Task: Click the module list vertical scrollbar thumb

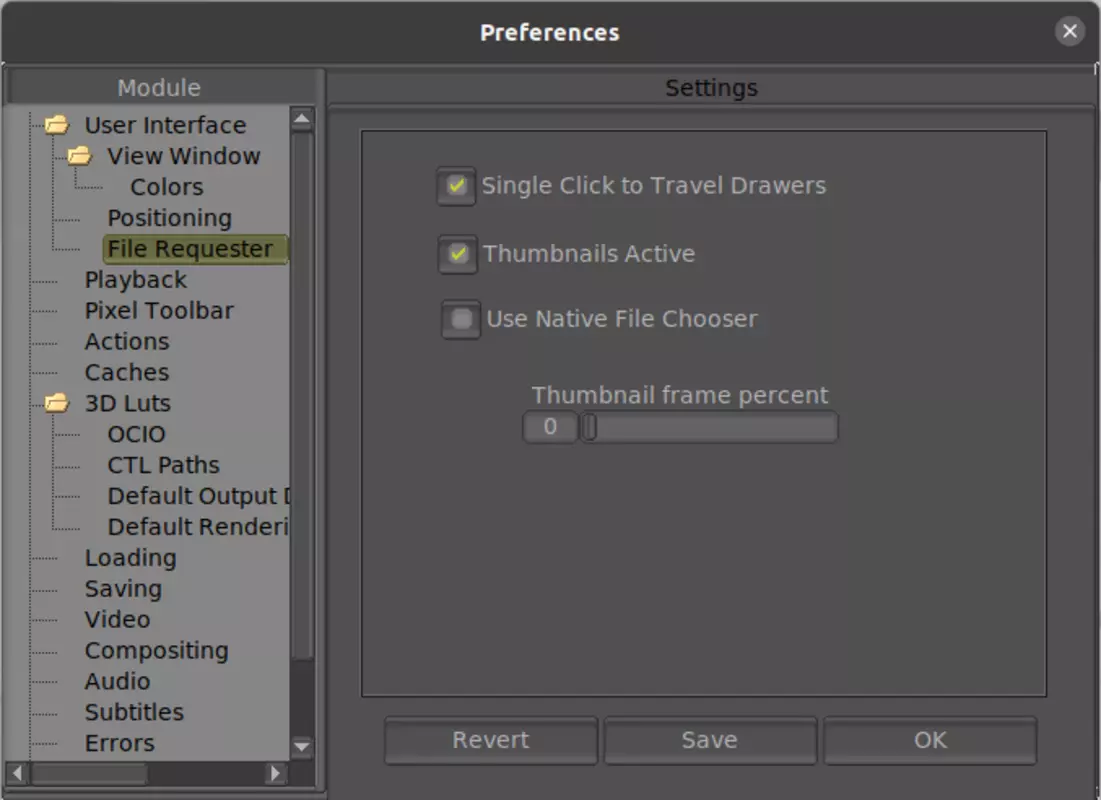Action: 302,395
